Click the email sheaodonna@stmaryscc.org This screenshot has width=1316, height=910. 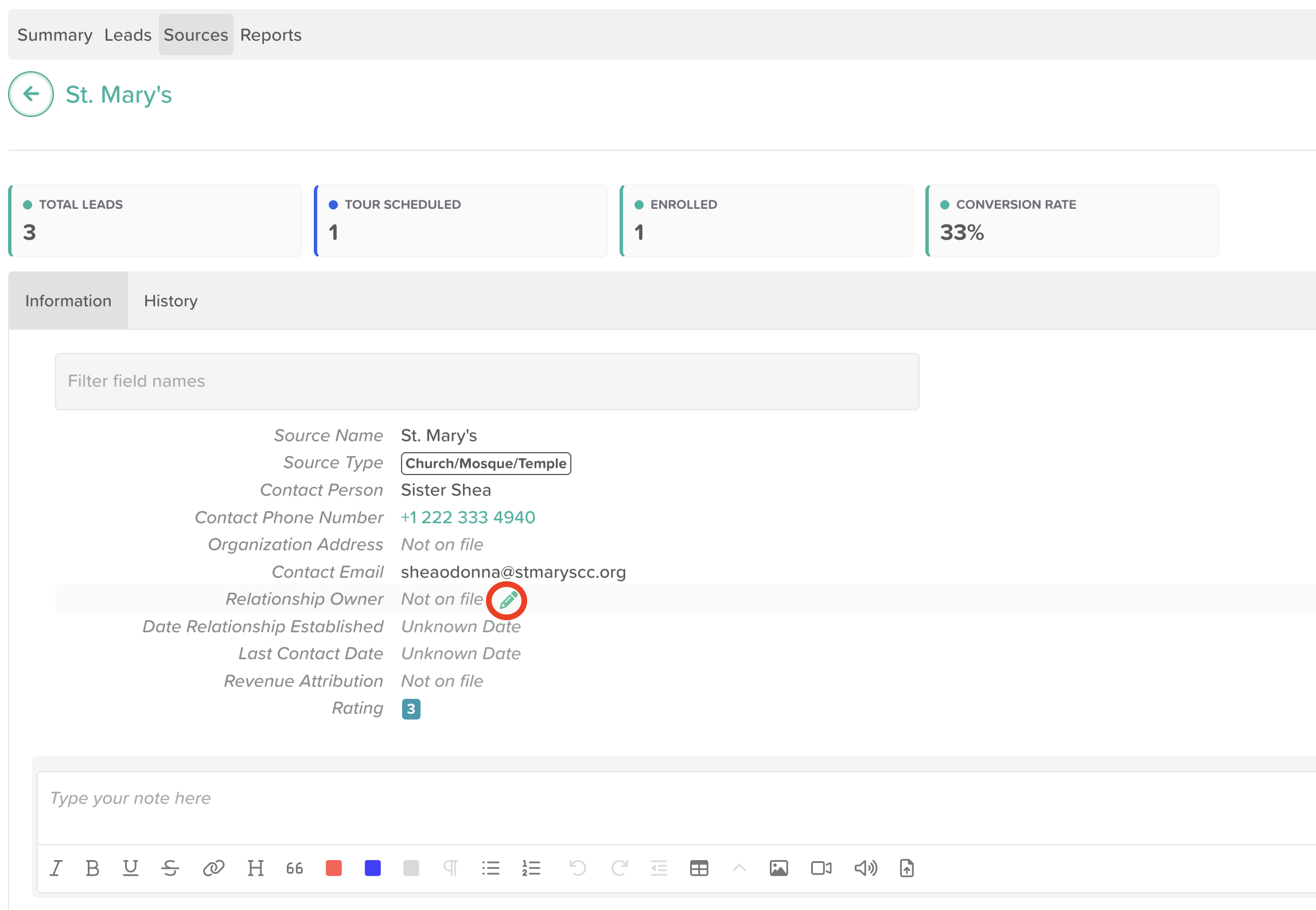513,572
